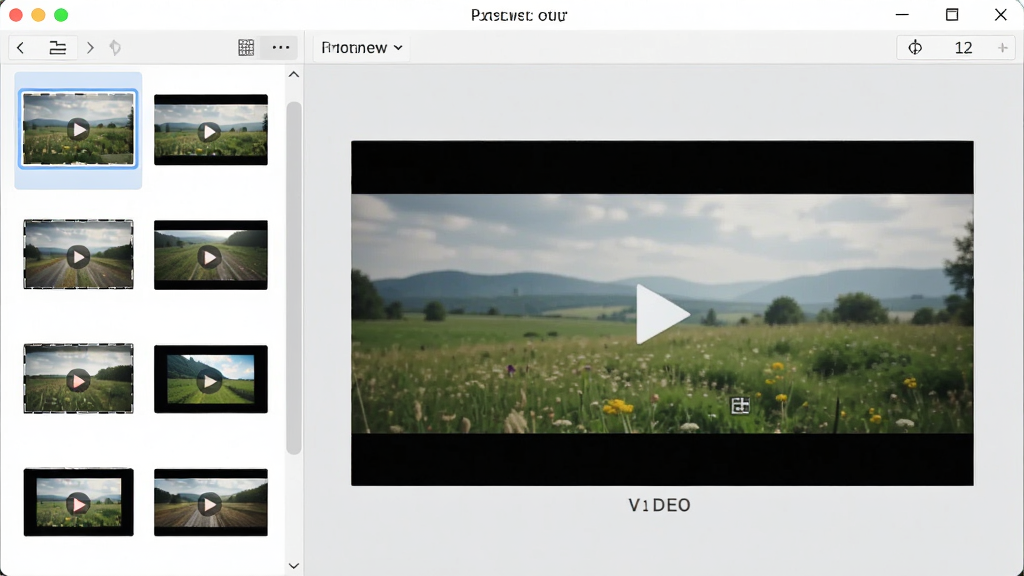This screenshot has height=576, width=1024.
Task: Click the small overlay icon on preview
Action: click(740, 406)
